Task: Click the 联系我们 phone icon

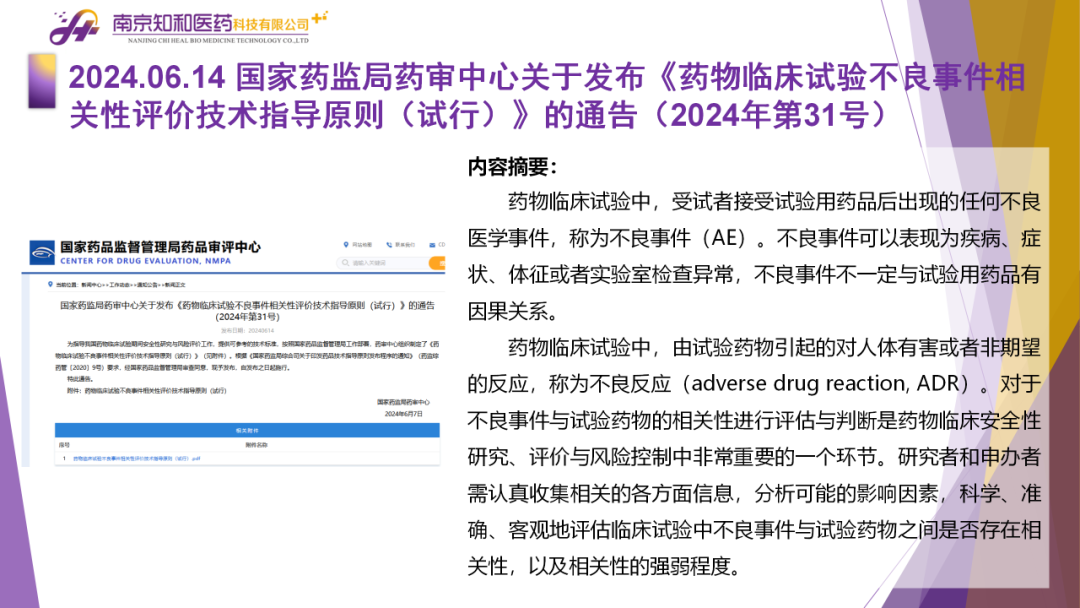Action: coord(387,244)
